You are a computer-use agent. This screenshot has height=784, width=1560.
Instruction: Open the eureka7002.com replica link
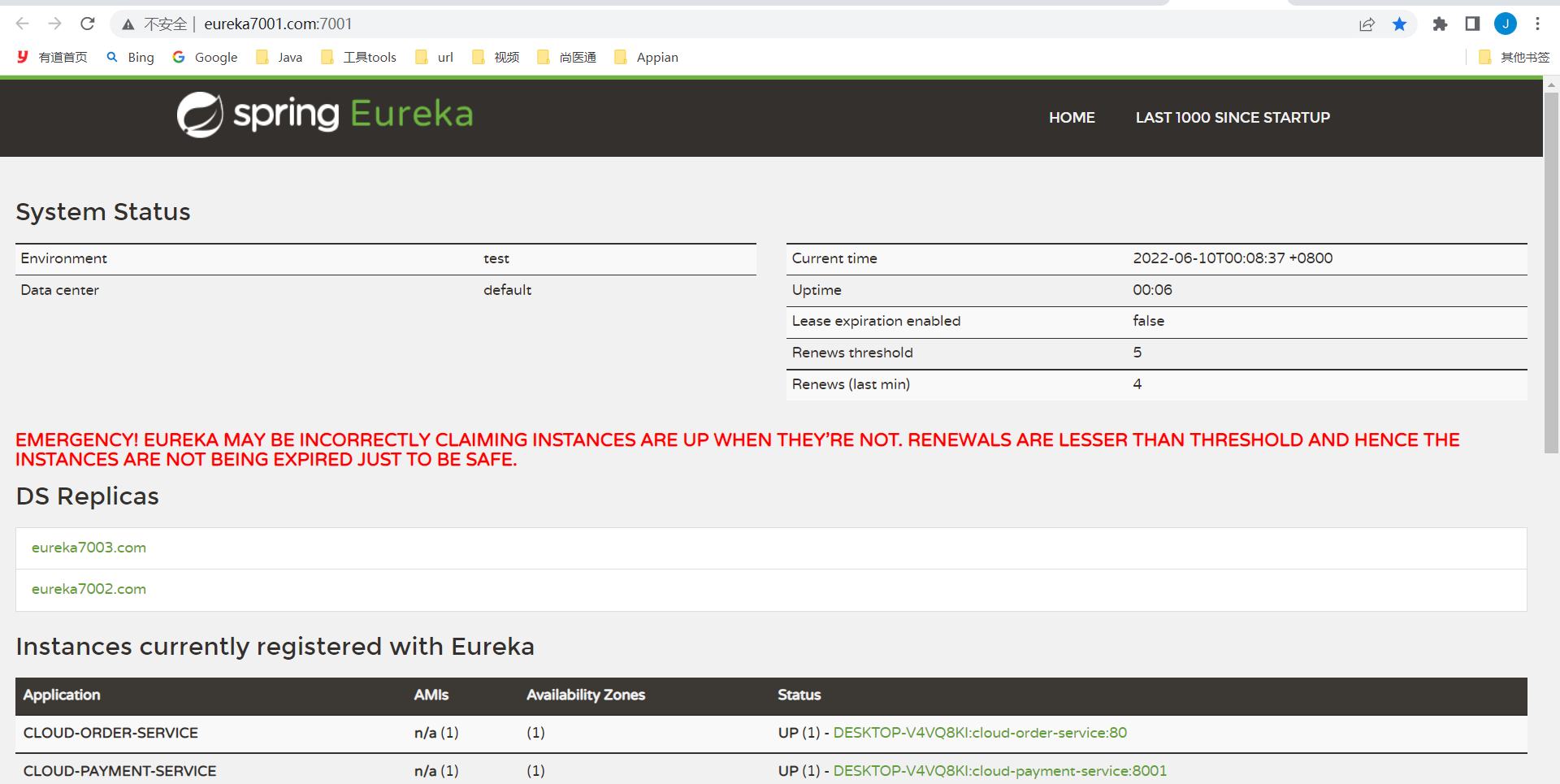coord(89,589)
